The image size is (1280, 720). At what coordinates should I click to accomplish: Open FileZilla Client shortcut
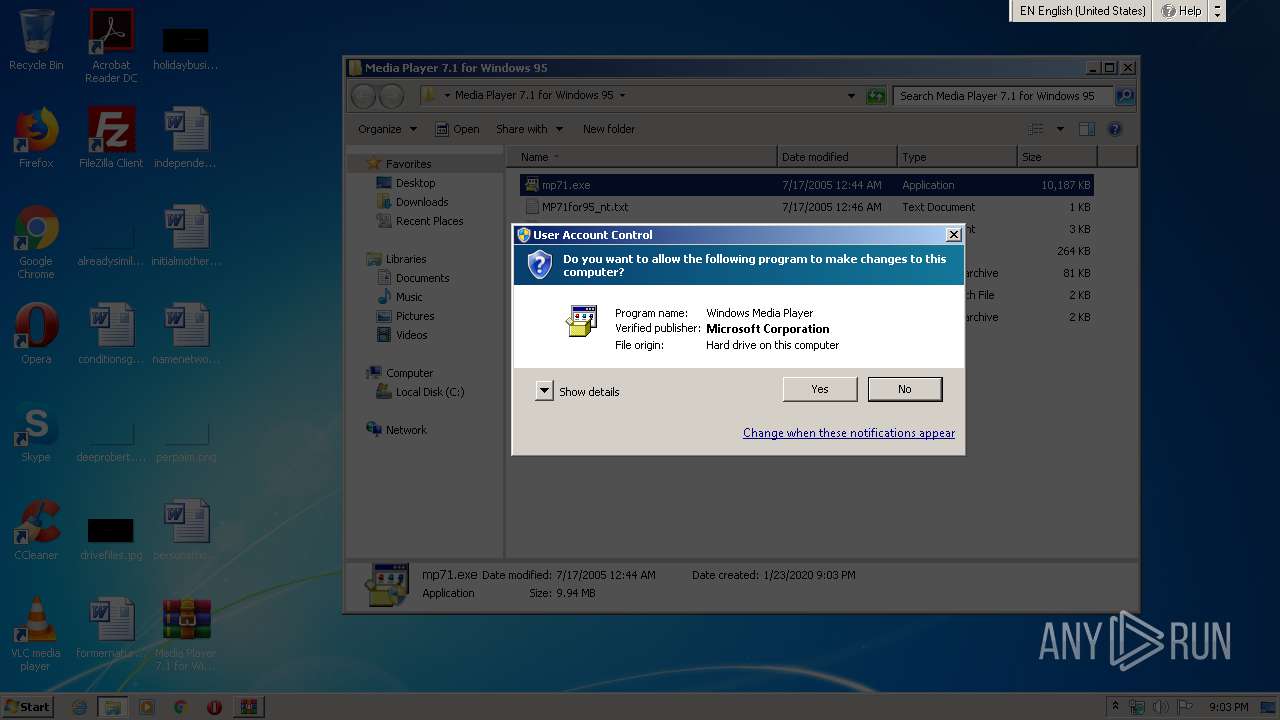[x=111, y=138]
